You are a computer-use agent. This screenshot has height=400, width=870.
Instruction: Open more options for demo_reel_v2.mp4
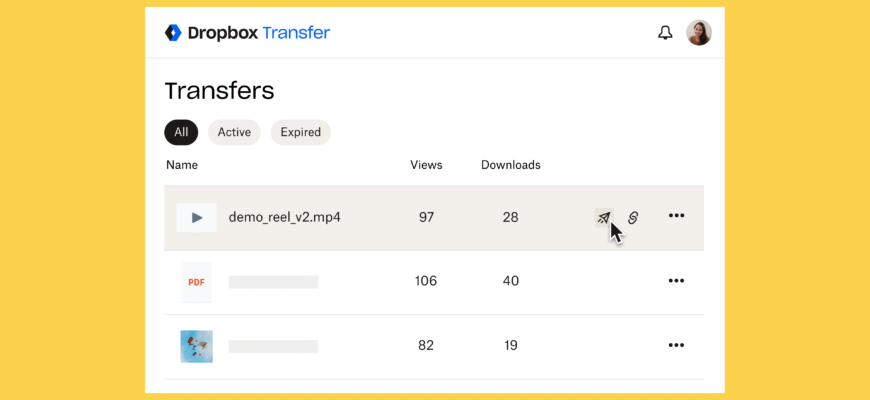point(677,216)
